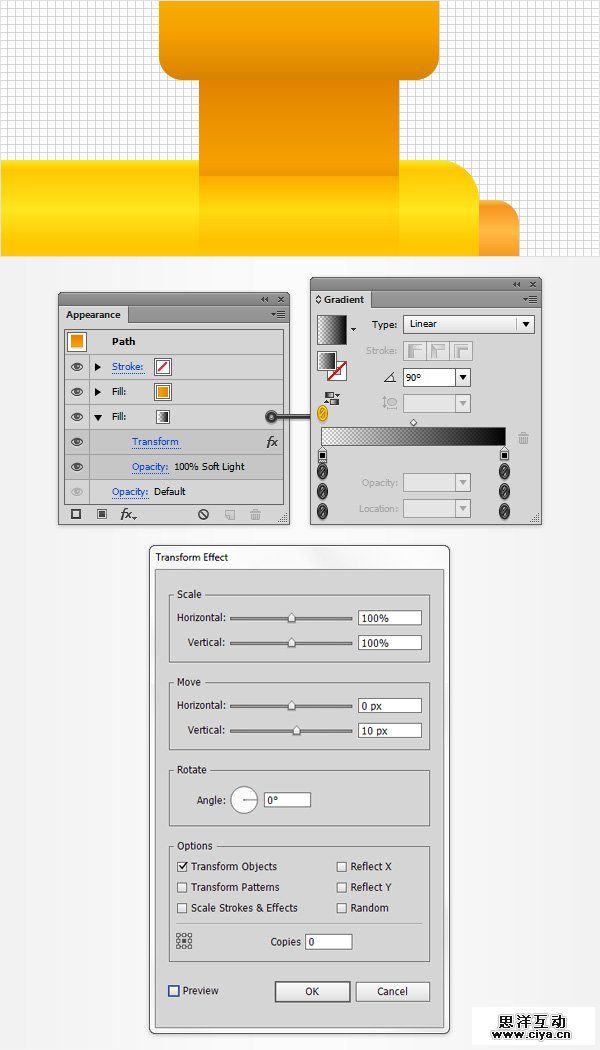The image size is (600, 1050).
Task: Select the third Stroke gradient option icon
Action: [462, 350]
